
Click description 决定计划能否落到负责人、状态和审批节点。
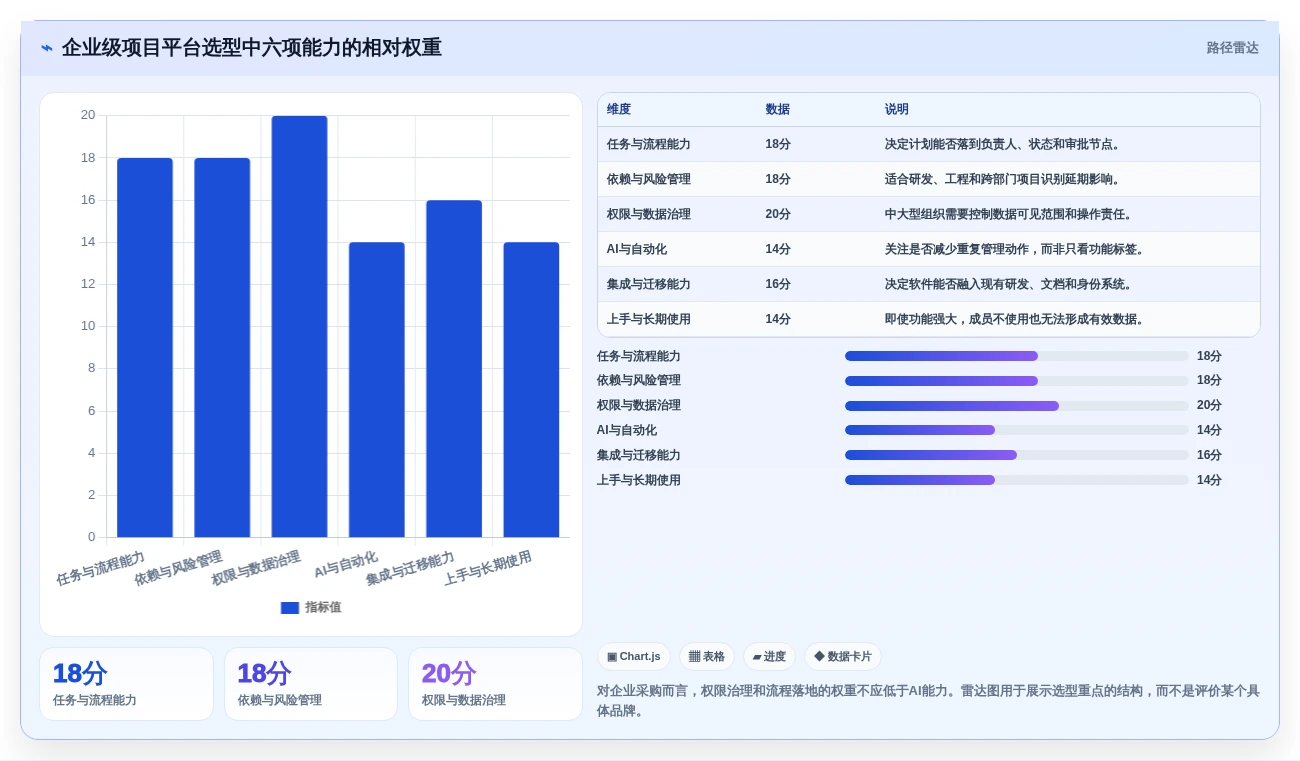1004,144
